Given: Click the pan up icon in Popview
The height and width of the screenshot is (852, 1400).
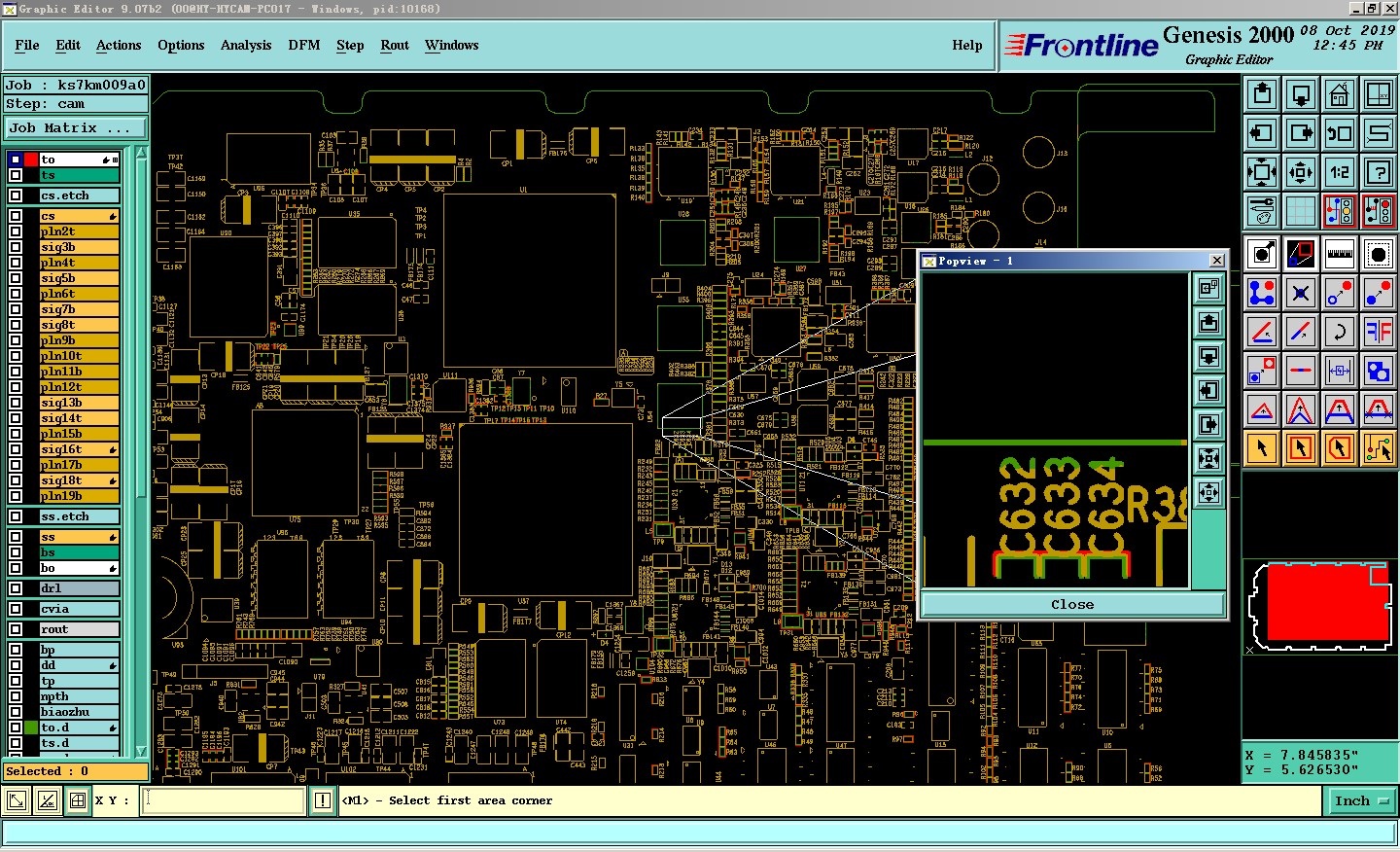Looking at the screenshot, I should (1208, 323).
